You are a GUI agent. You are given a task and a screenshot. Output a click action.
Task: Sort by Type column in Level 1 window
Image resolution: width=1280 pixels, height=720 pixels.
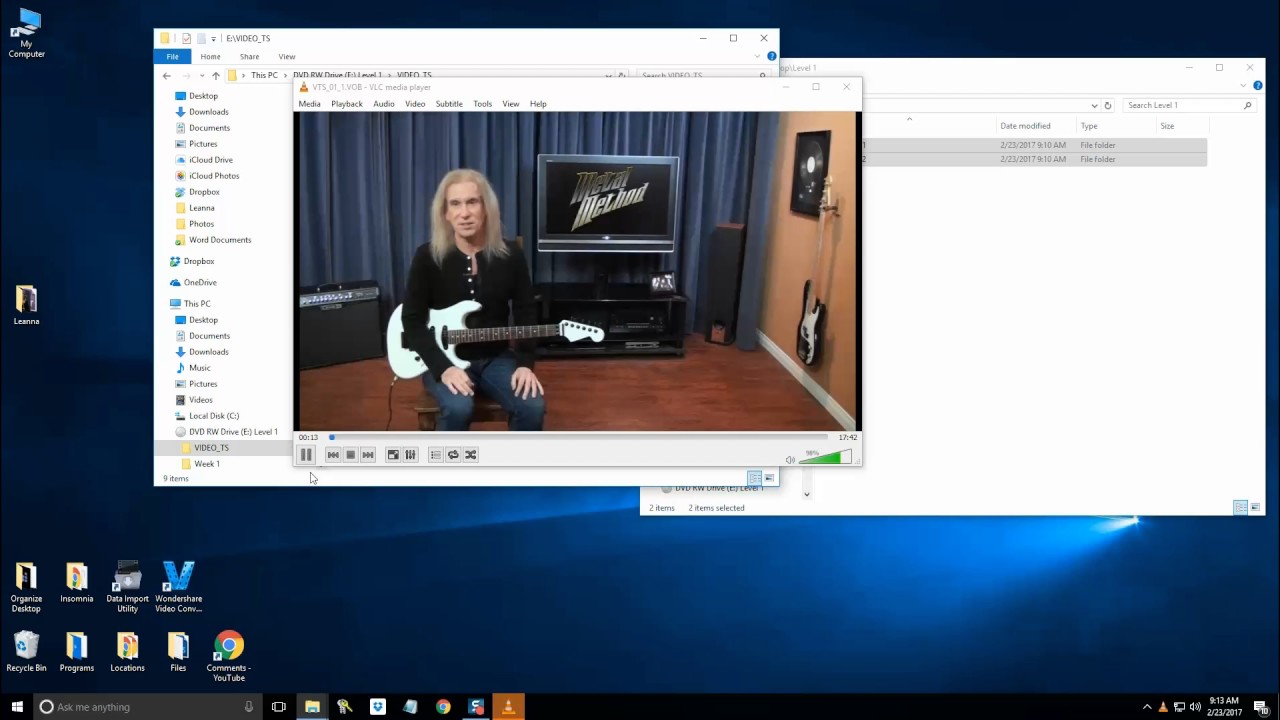(1089, 126)
